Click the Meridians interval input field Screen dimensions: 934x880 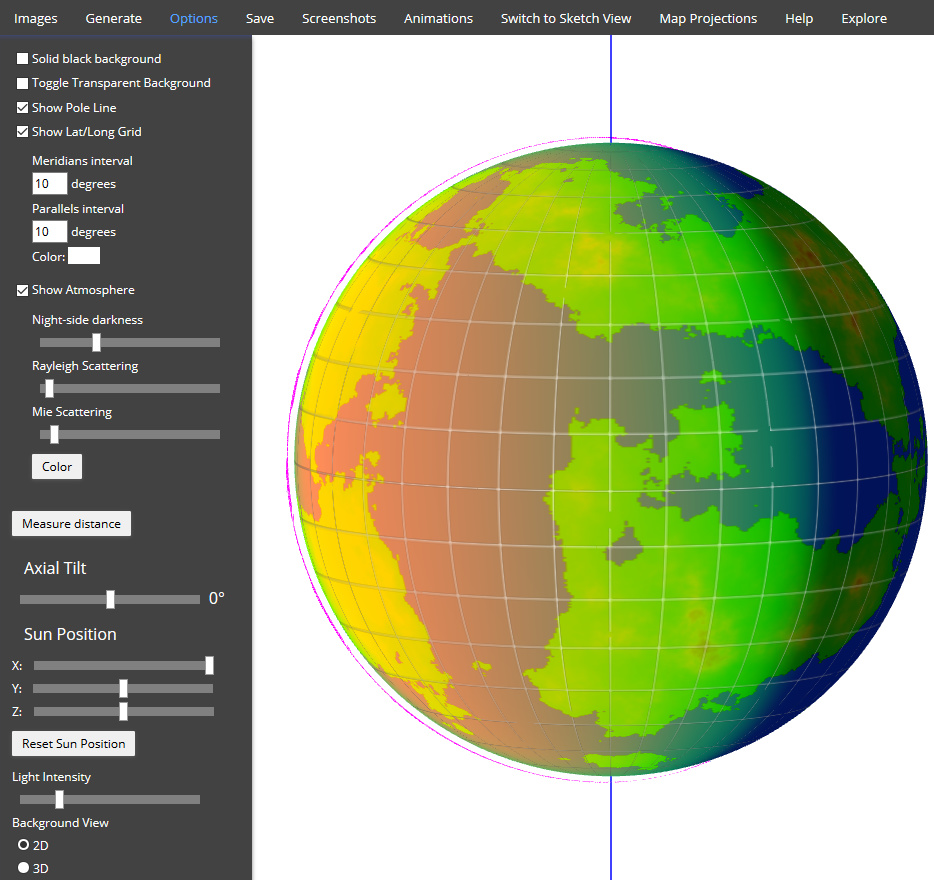pos(49,184)
